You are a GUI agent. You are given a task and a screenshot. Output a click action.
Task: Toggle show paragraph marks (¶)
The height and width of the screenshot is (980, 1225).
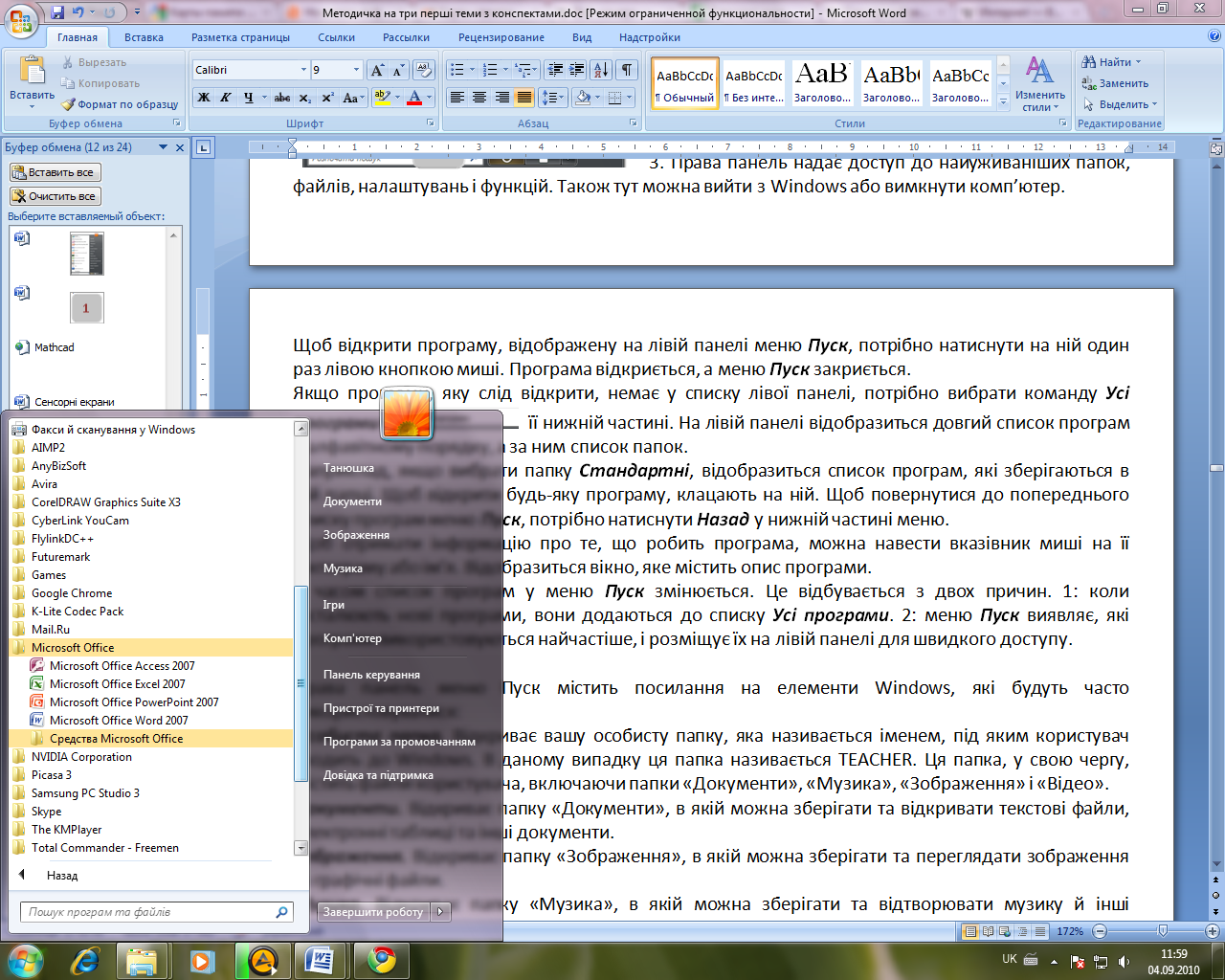(627, 70)
